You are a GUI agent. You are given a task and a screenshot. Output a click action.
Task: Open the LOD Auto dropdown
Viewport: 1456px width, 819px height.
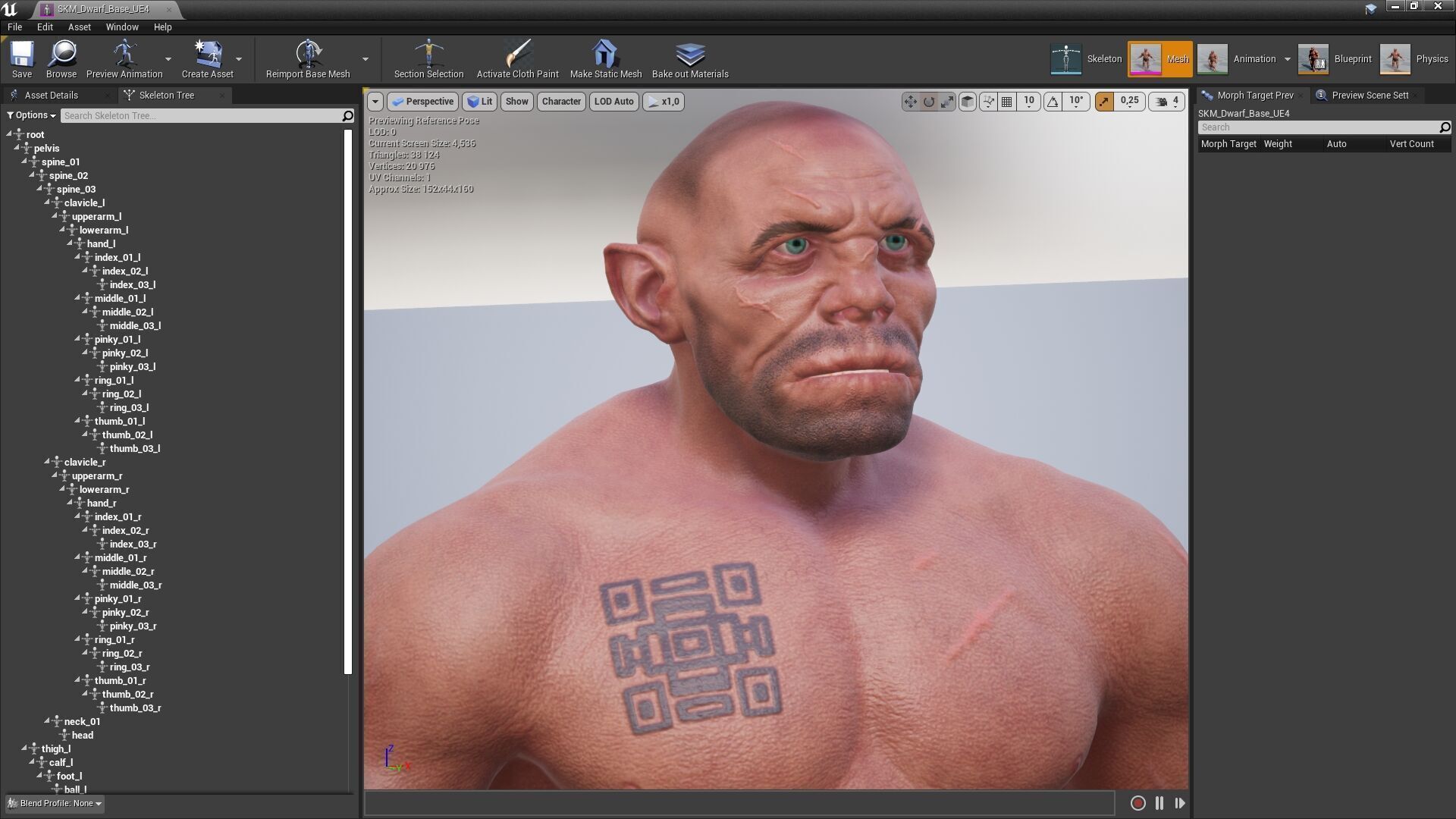tap(613, 102)
